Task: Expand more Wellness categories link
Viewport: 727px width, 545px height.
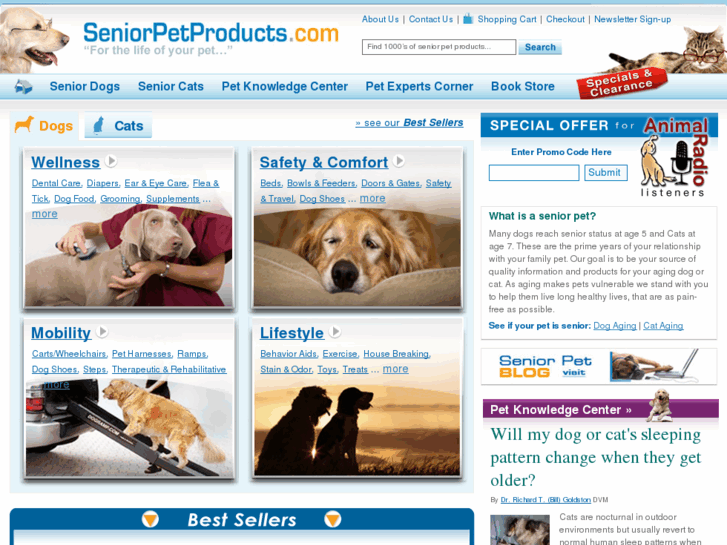Action: [x=45, y=214]
